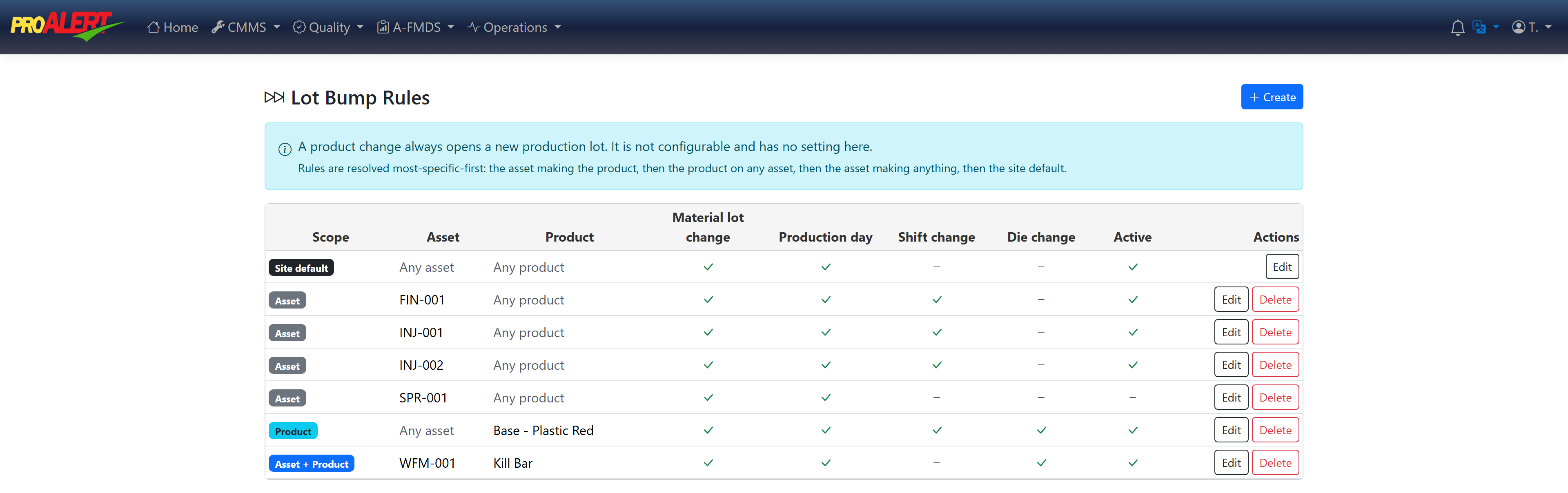Open the user account menu
Screen dimensions: 1568x493
[x=1532, y=27]
